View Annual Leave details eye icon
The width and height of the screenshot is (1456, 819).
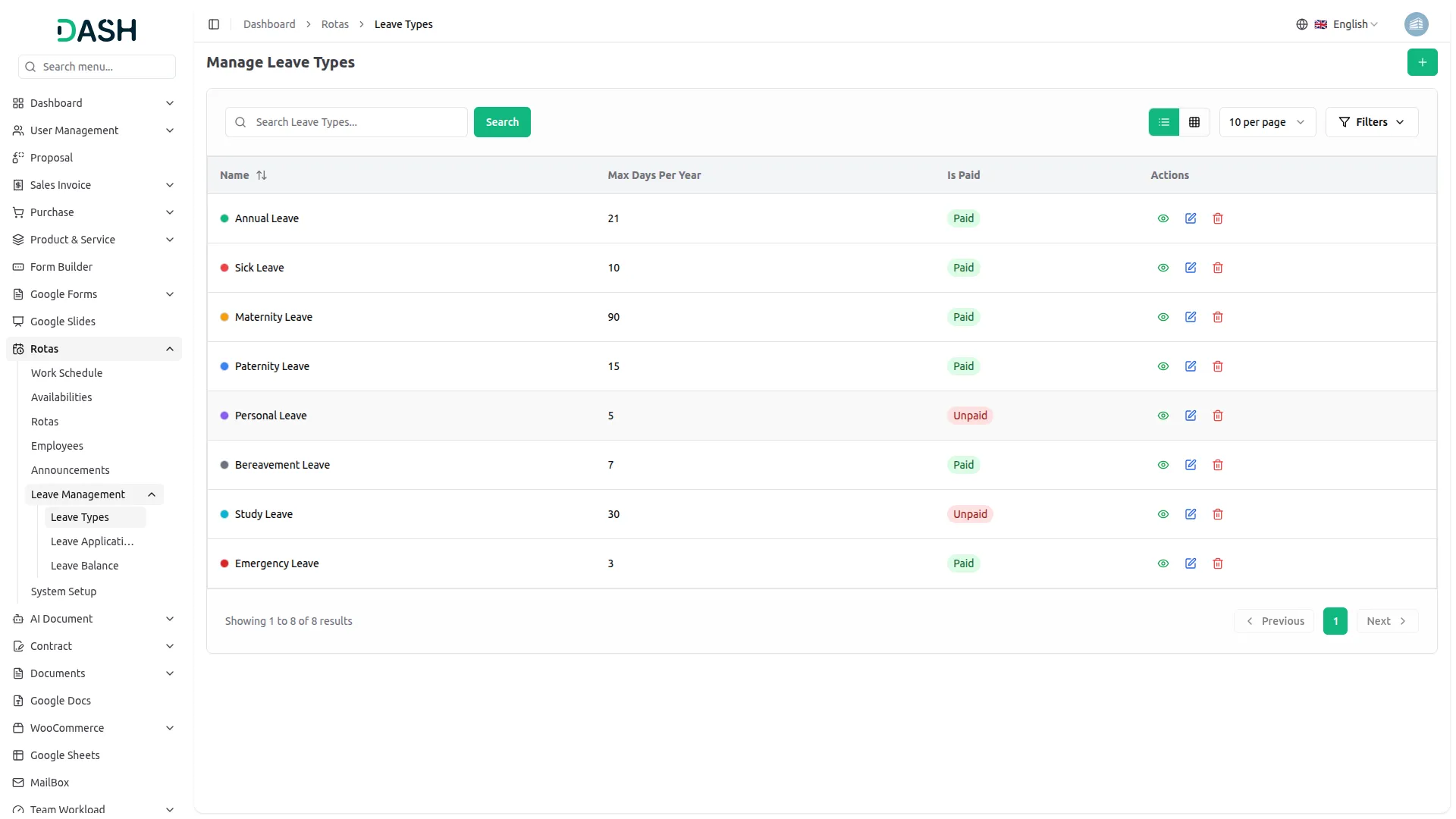(x=1163, y=218)
